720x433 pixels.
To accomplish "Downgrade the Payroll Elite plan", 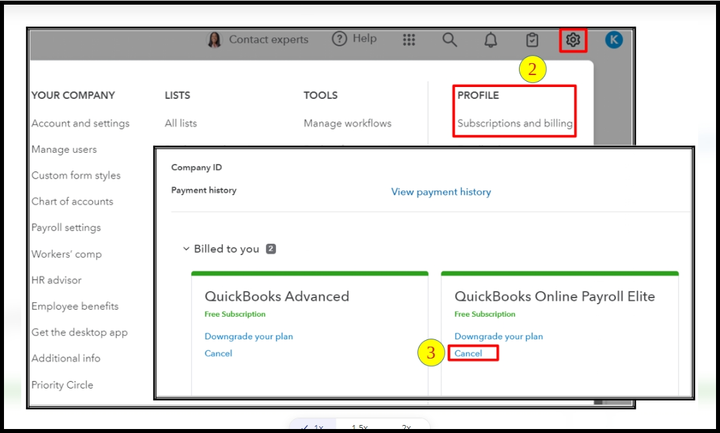I will point(498,337).
